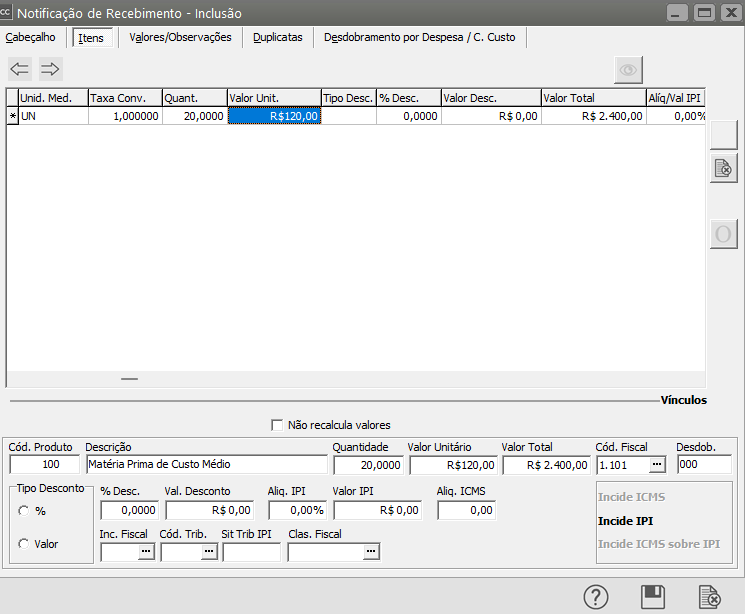Open Inc. Fiscal lookup ellipsis button
The height and width of the screenshot is (614, 745).
[x=145, y=551]
